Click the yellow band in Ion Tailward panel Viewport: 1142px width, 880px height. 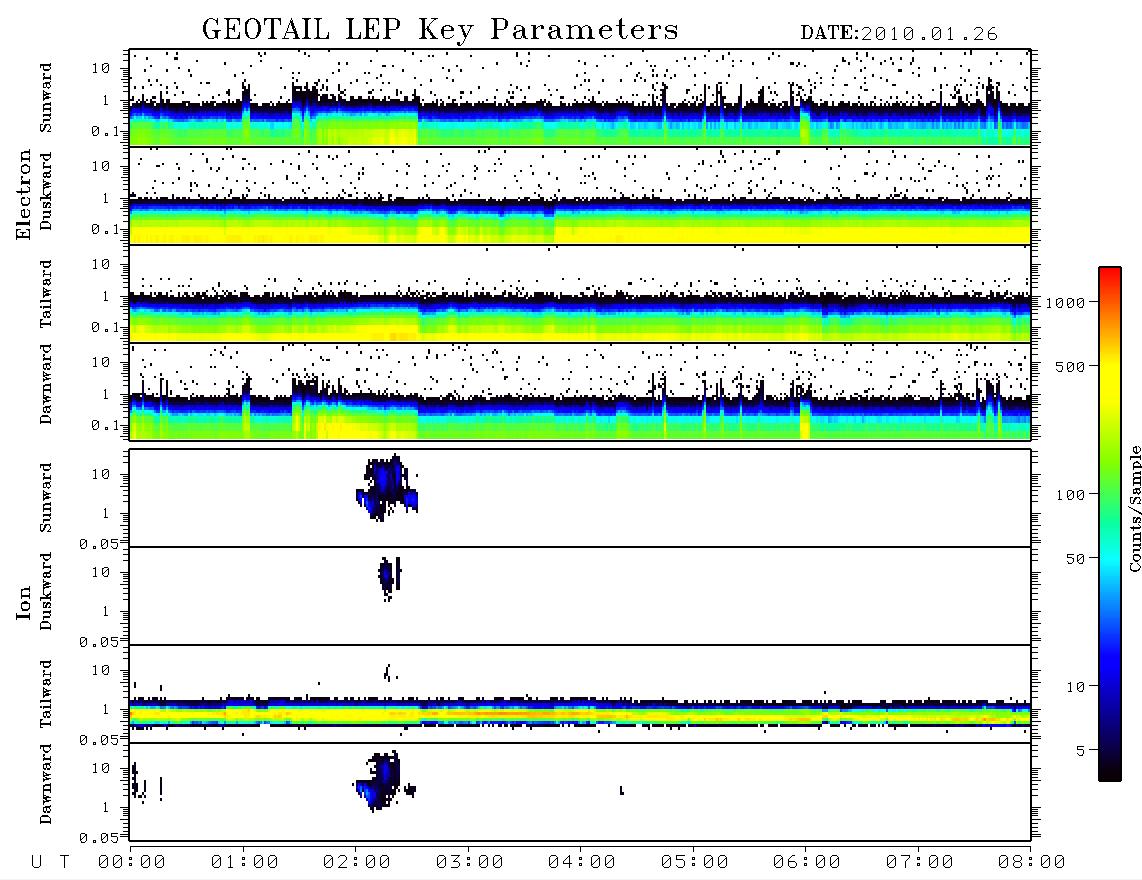580,715
